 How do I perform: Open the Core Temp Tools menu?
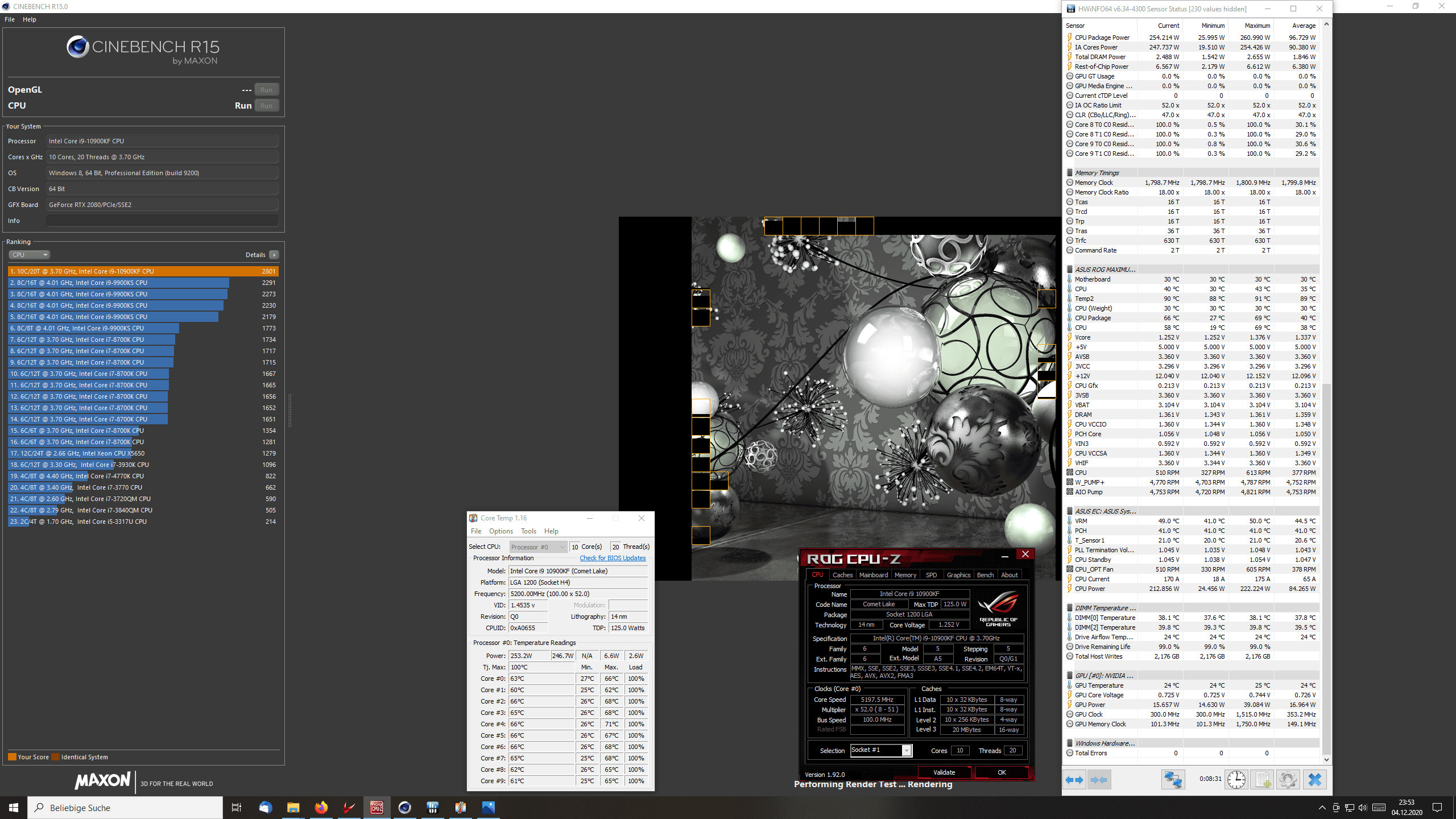click(x=528, y=531)
